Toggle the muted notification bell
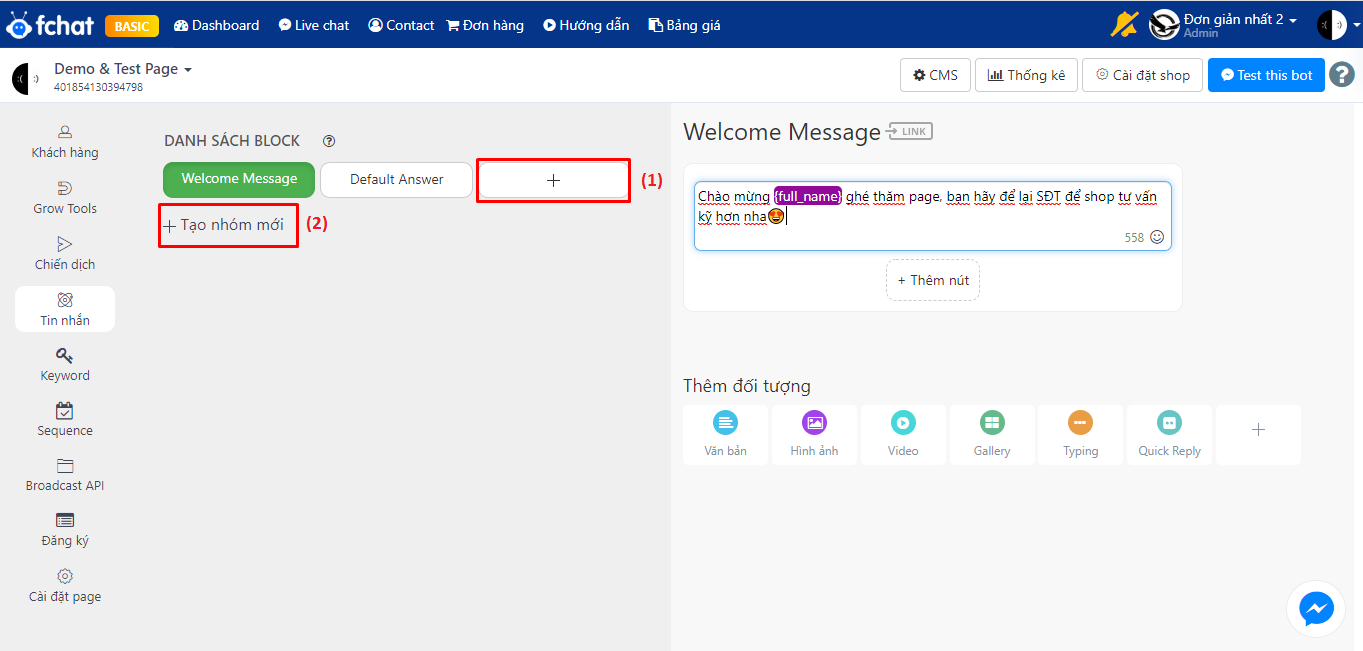Screen dimensions: 1363x651 (x=1124, y=24)
